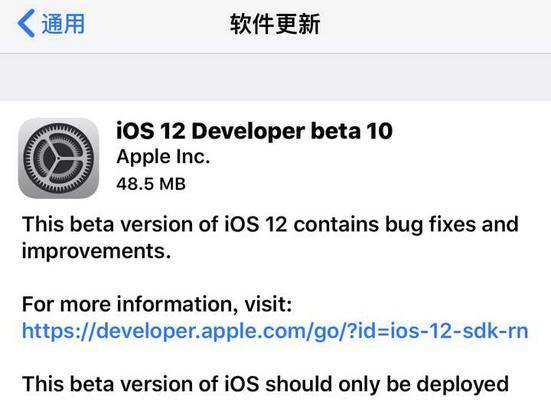
Task: Tap the gray Settings gear icon
Action: [x=59, y=158]
